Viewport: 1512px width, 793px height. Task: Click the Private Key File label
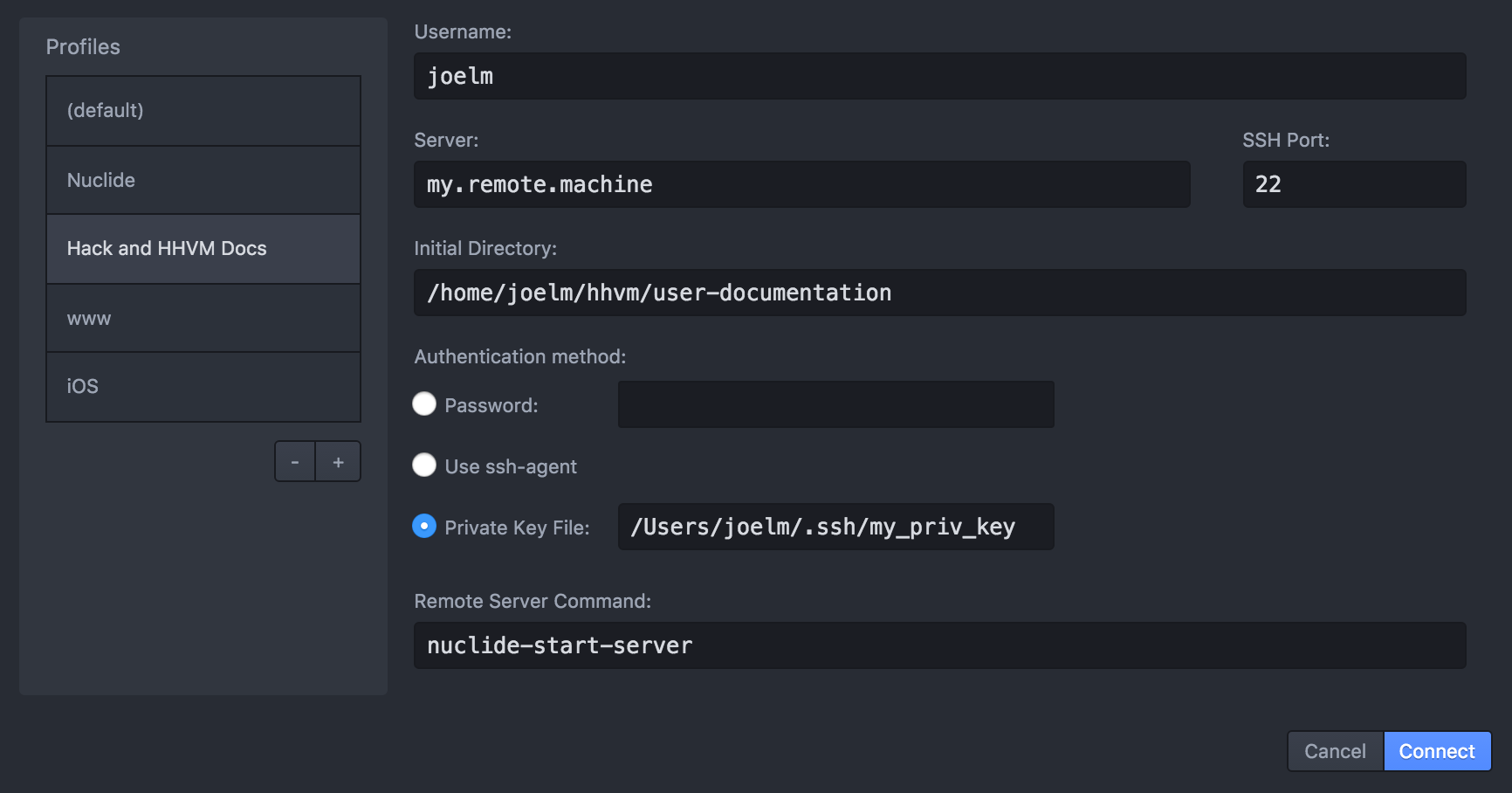click(x=517, y=528)
